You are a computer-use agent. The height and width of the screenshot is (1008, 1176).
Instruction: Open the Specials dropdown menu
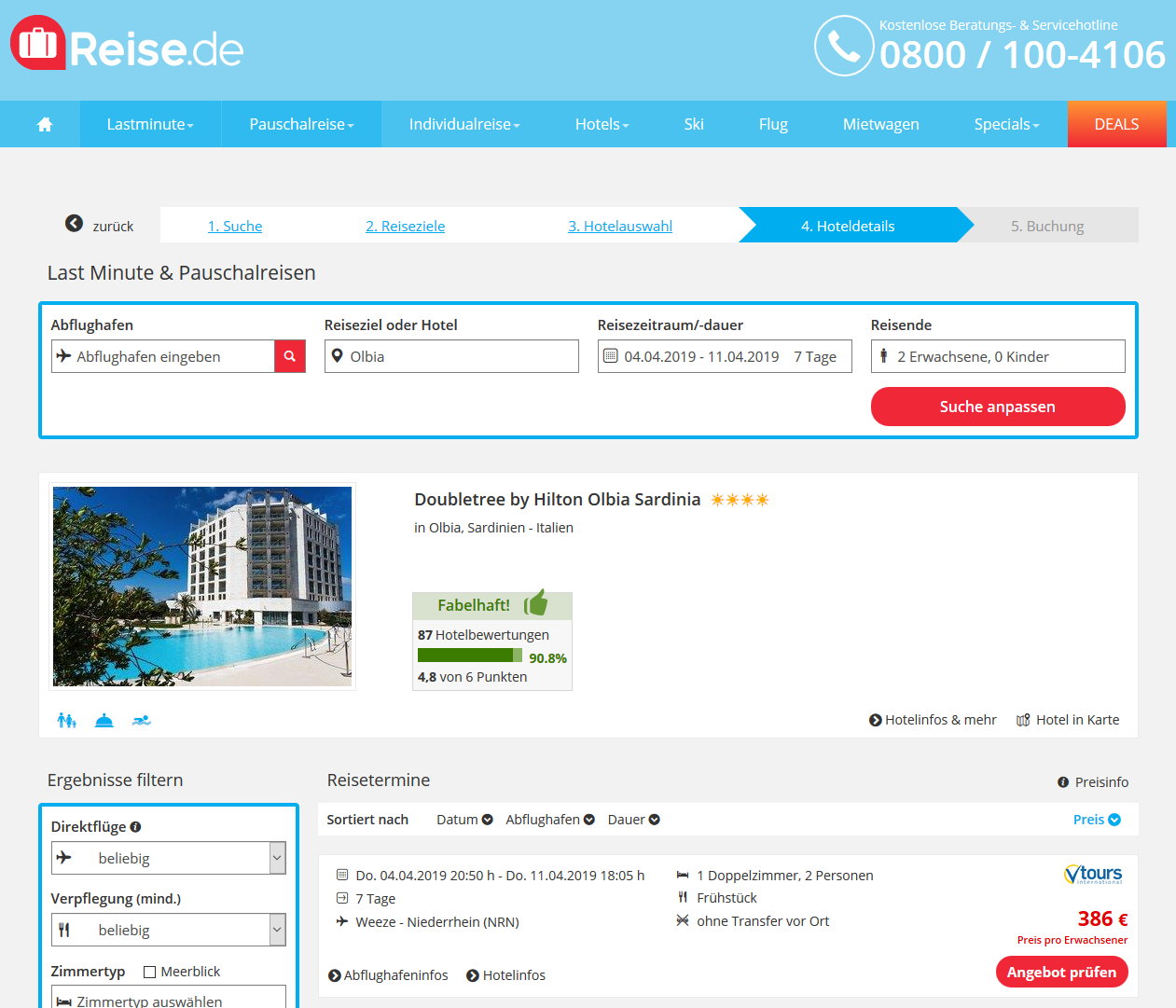tap(1006, 124)
